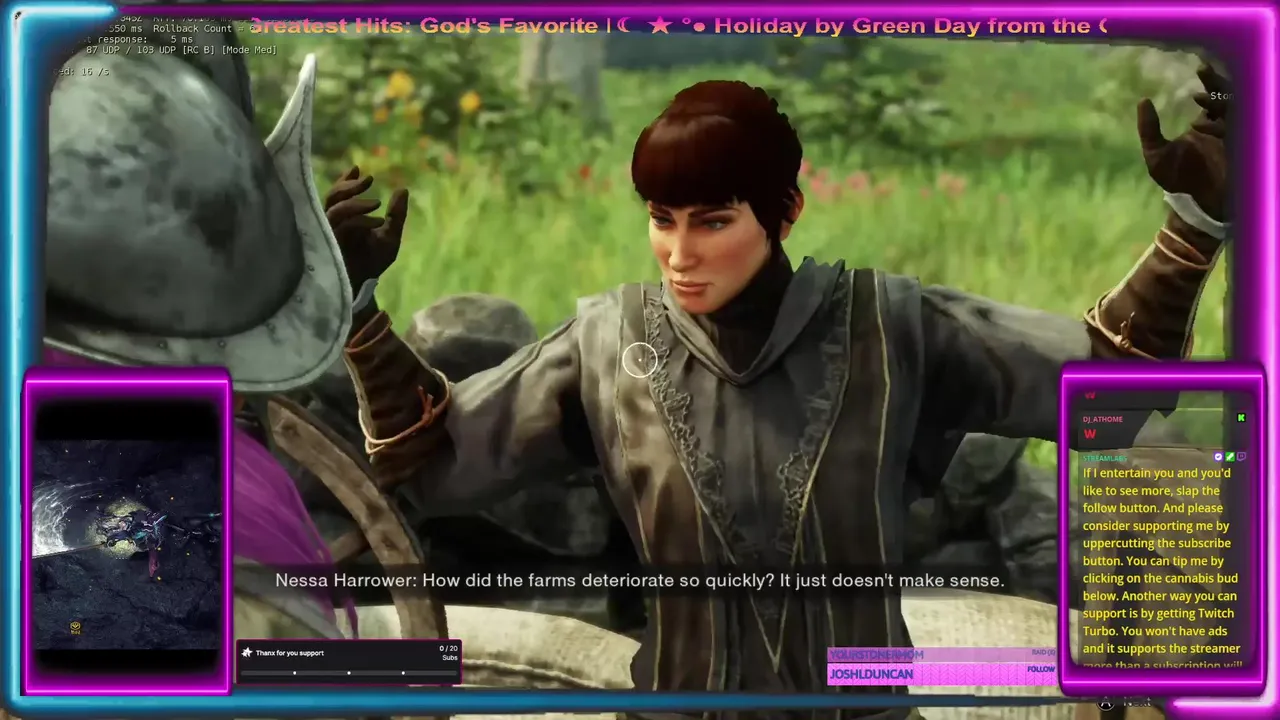
Task: Click the Twitch icon in the STREAMLABS message
Action: pos(1241,457)
